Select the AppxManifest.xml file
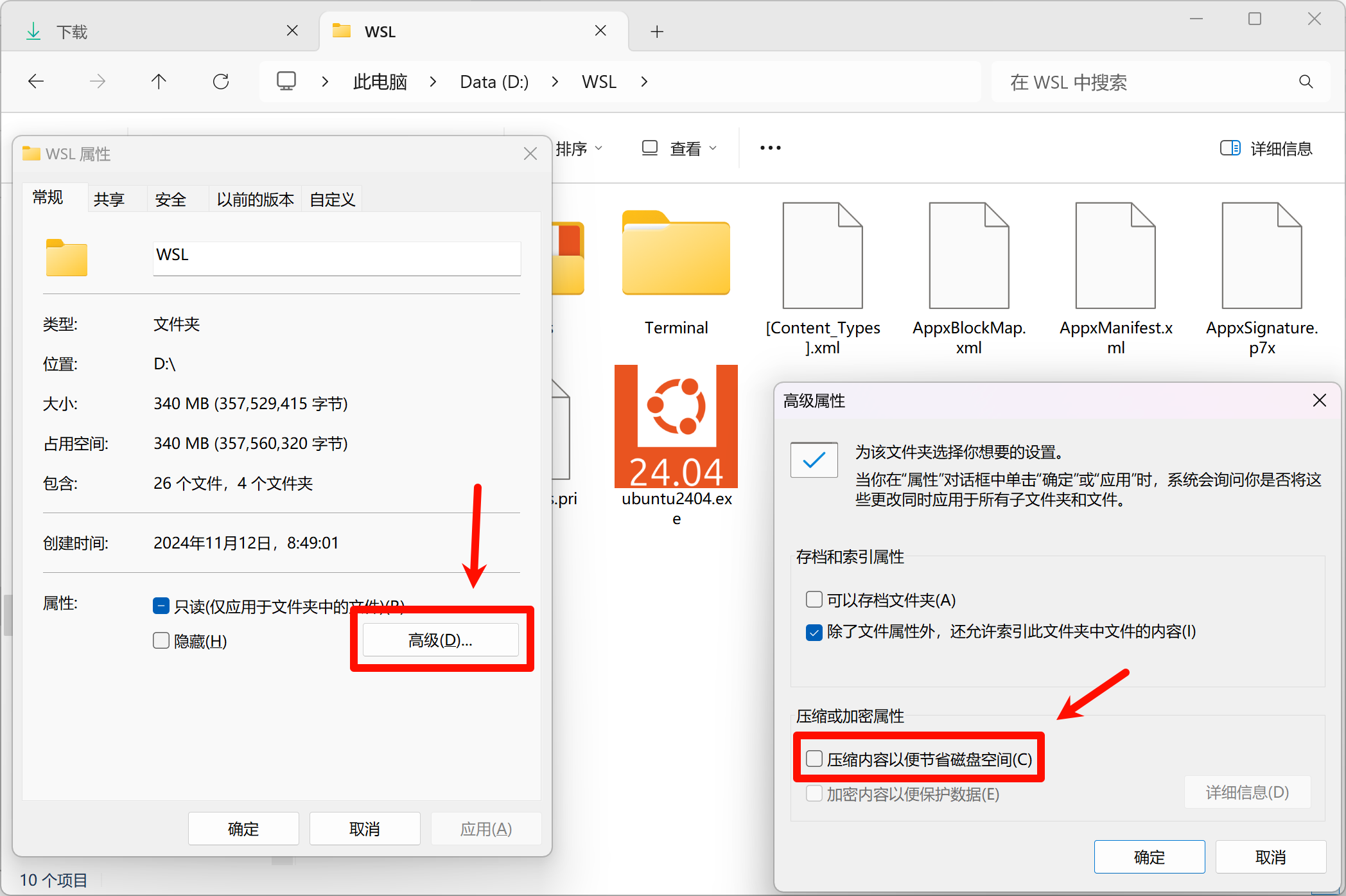 click(x=1115, y=256)
